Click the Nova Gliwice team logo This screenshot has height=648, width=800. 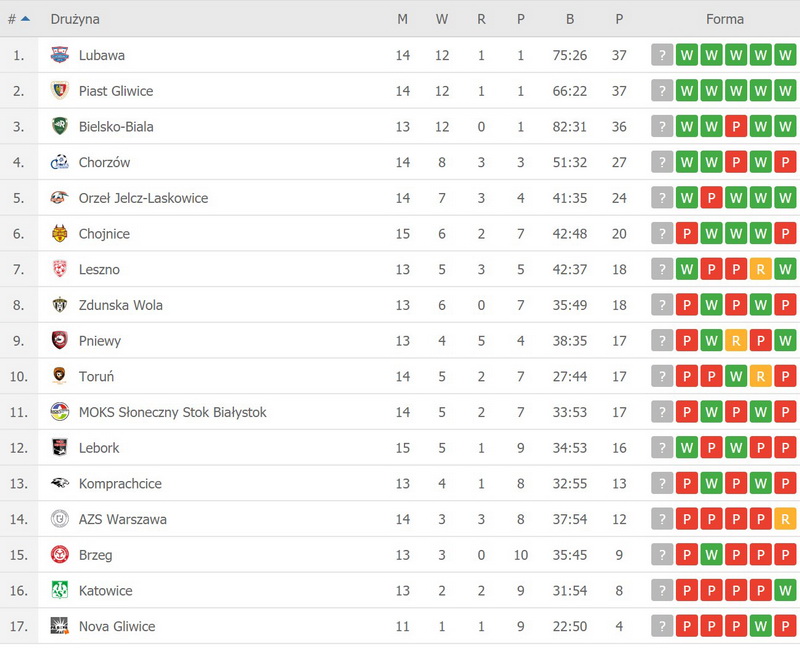[x=59, y=627]
